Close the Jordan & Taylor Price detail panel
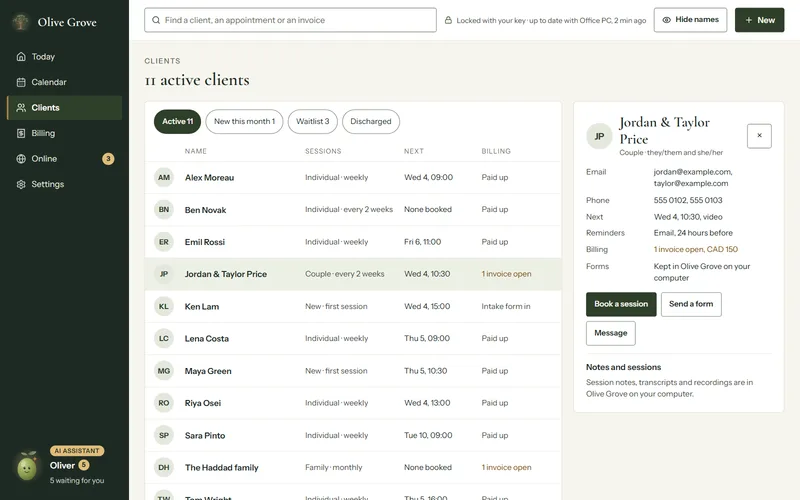The width and height of the screenshot is (800, 500). (759, 136)
